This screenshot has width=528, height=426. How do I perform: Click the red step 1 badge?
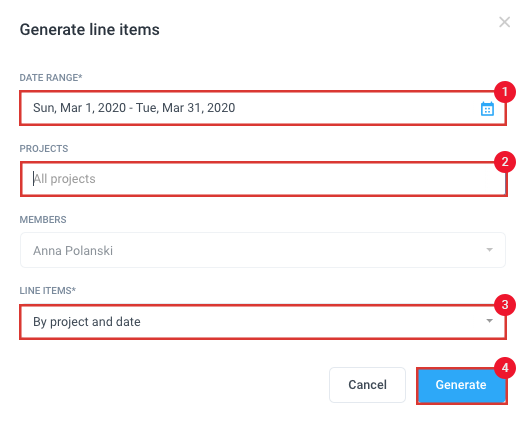point(505,92)
